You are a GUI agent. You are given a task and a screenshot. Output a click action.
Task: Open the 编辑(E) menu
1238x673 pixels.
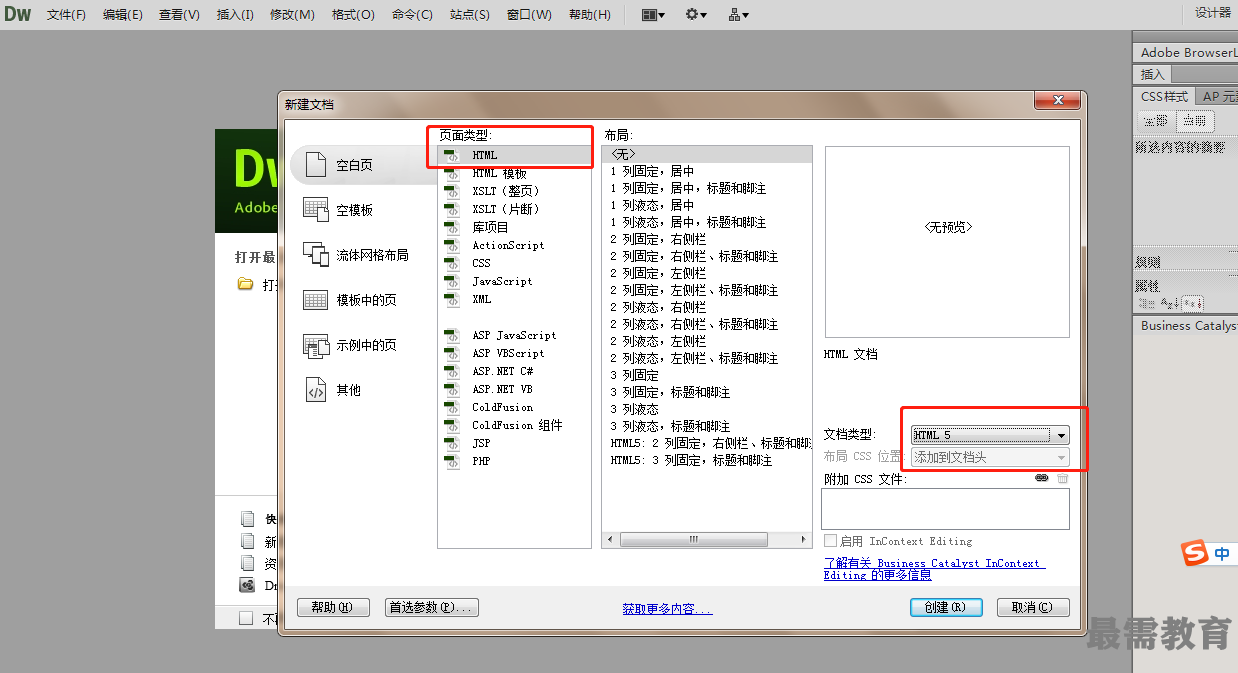123,15
